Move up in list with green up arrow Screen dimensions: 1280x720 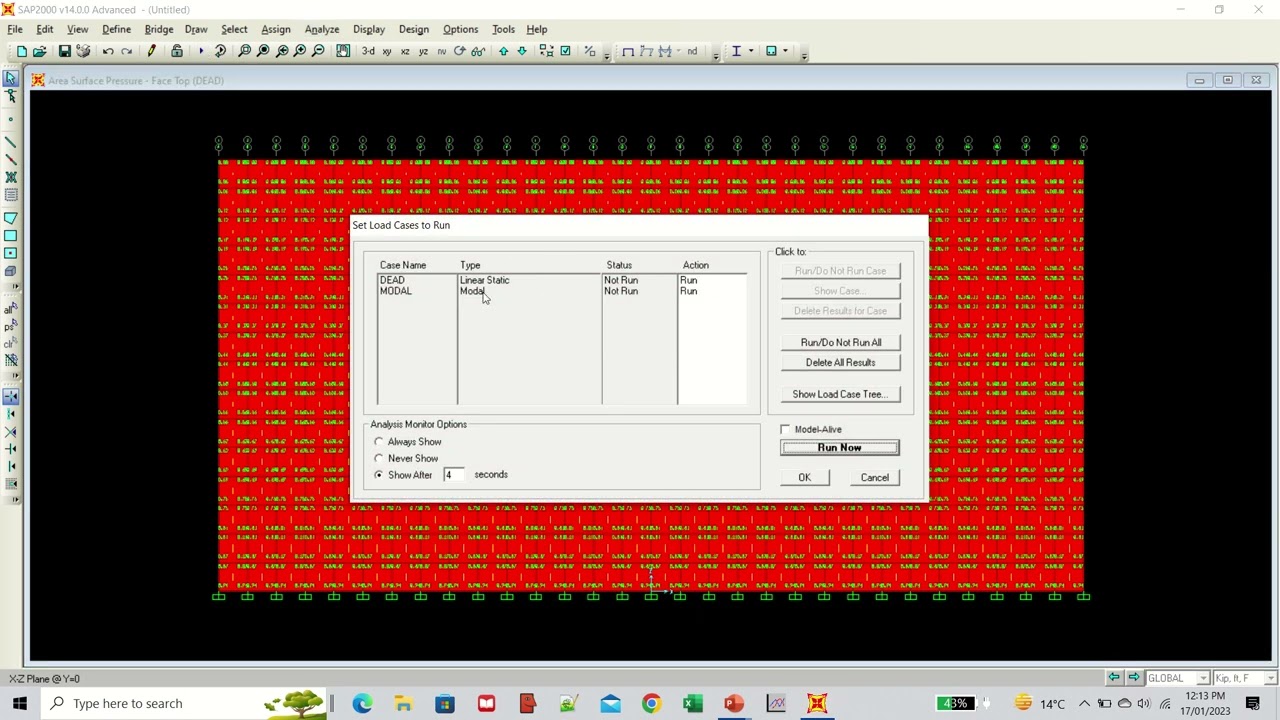click(503, 51)
